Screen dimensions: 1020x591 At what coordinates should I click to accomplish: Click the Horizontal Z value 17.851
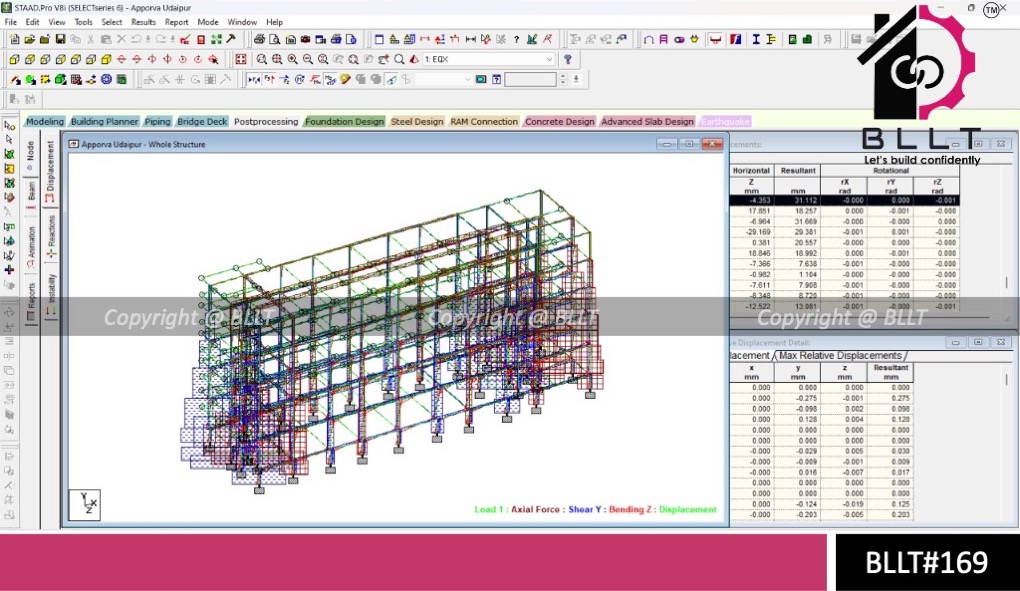coord(759,211)
